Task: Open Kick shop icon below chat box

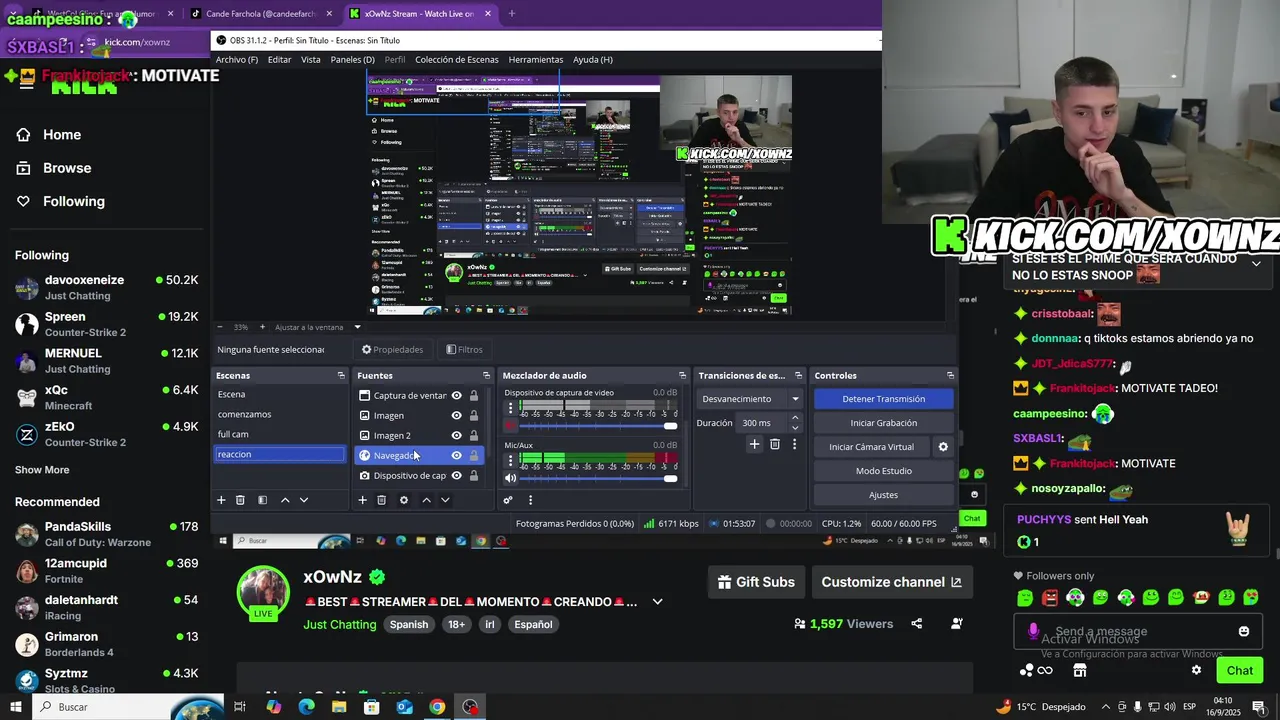Action: tap(1080, 670)
